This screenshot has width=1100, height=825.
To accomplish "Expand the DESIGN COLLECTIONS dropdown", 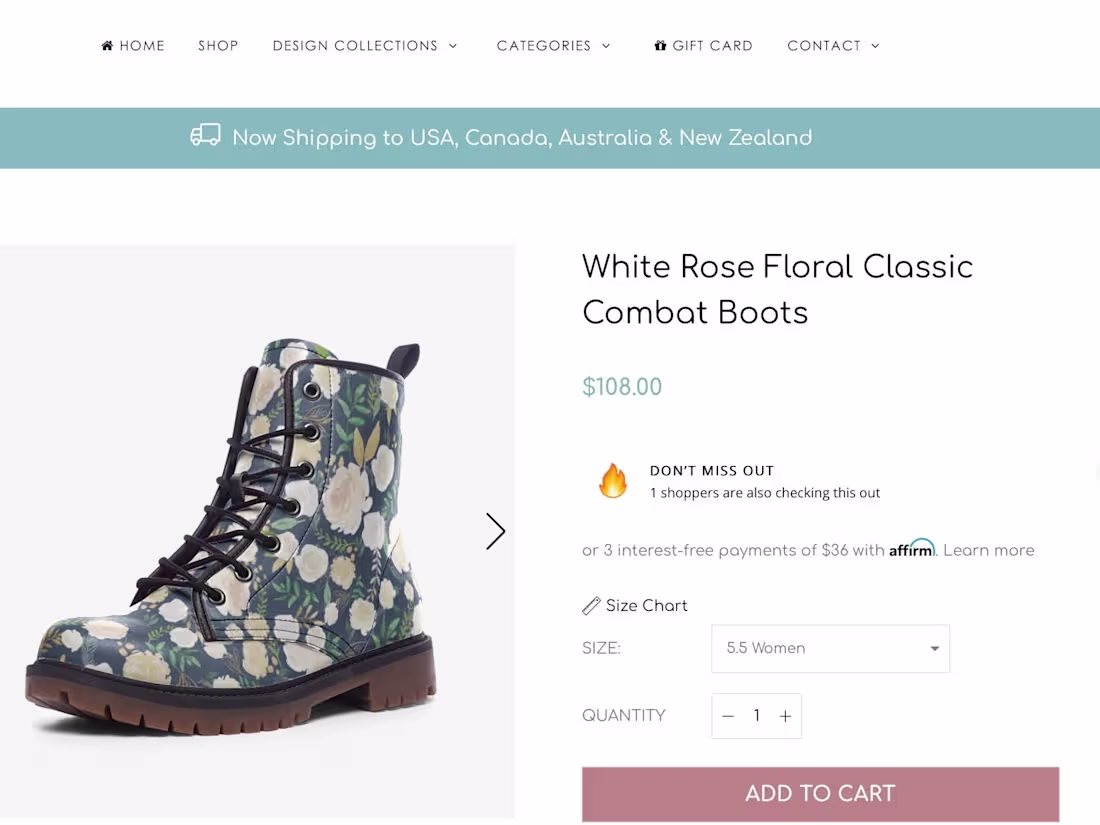I will coord(365,45).
